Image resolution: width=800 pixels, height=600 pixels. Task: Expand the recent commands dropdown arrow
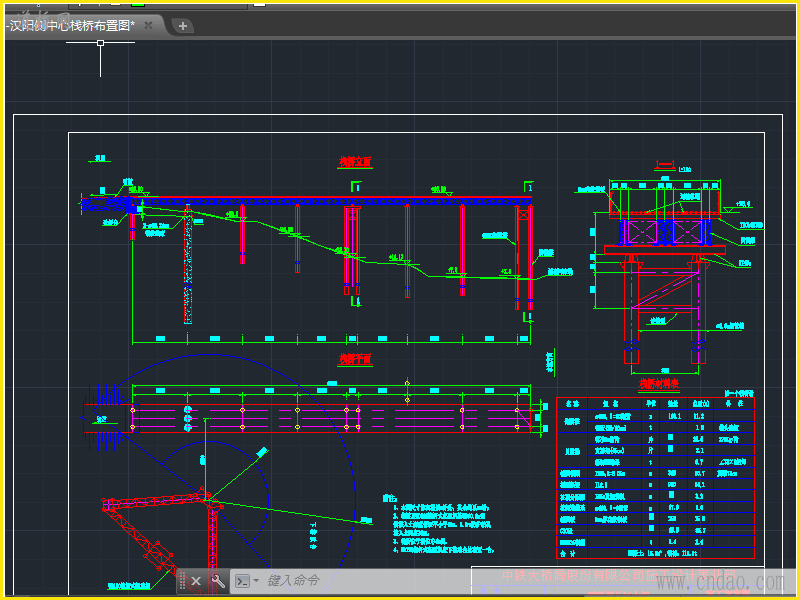[256, 581]
